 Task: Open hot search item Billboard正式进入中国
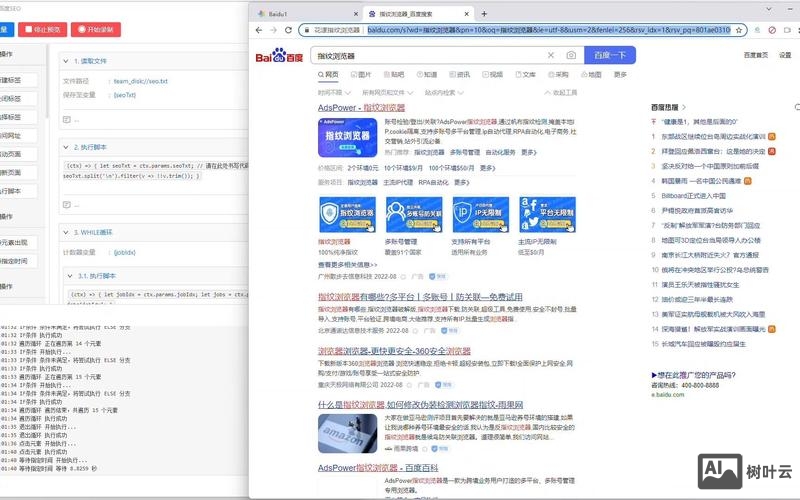point(693,196)
